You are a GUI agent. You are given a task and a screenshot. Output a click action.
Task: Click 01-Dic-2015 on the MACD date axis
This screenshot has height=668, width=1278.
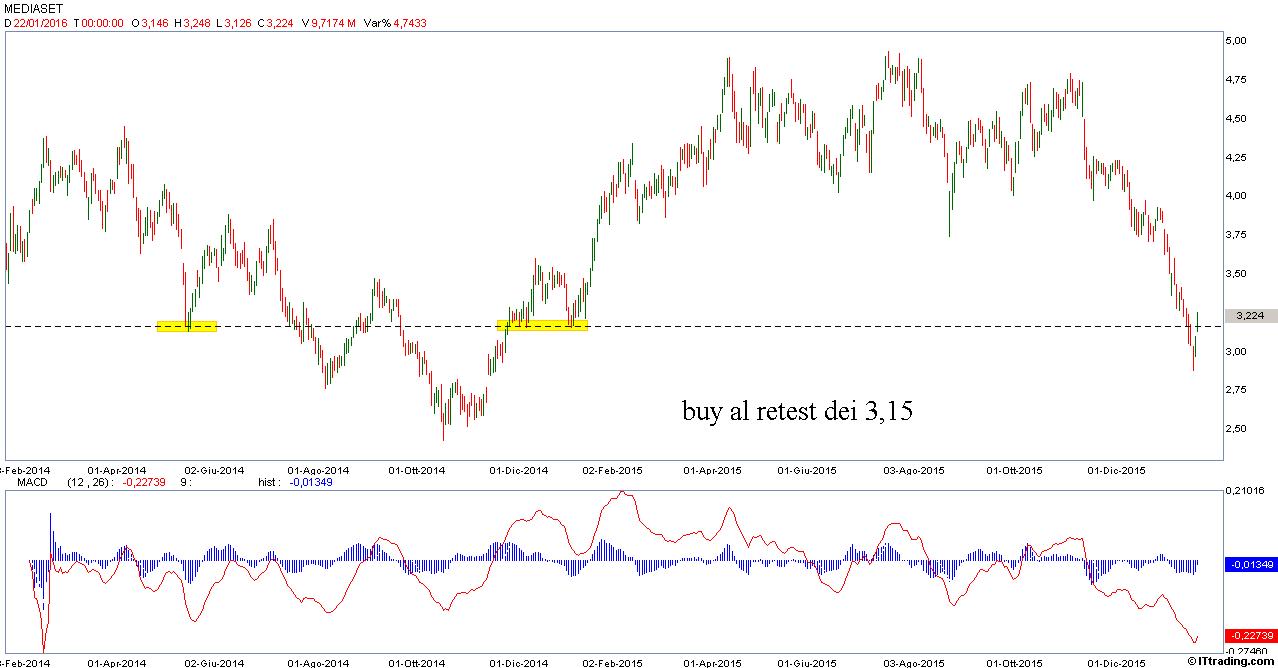pyautogui.click(x=1116, y=662)
